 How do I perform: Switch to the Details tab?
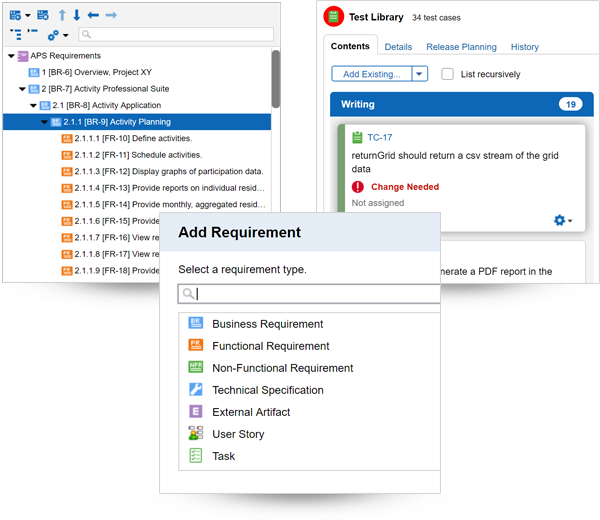point(398,47)
